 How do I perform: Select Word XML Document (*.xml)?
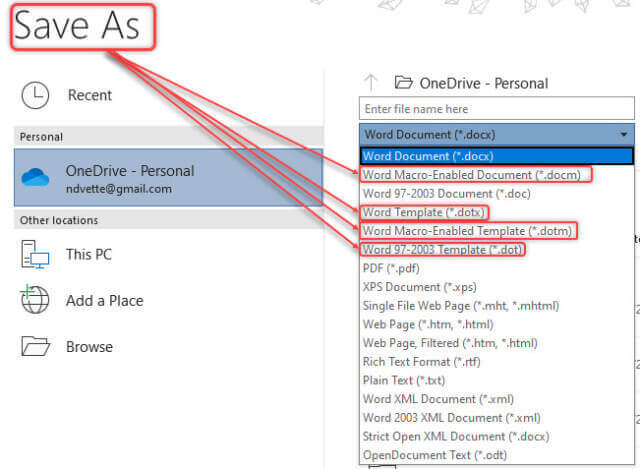438,399
